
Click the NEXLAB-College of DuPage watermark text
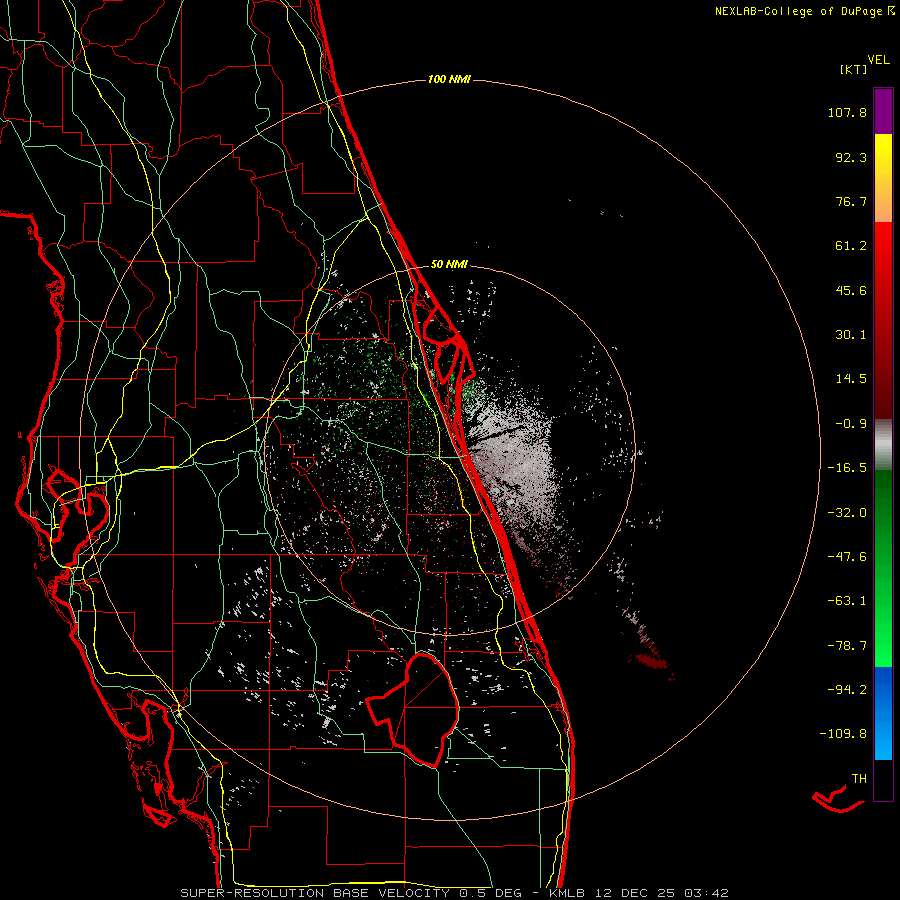(804, 11)
